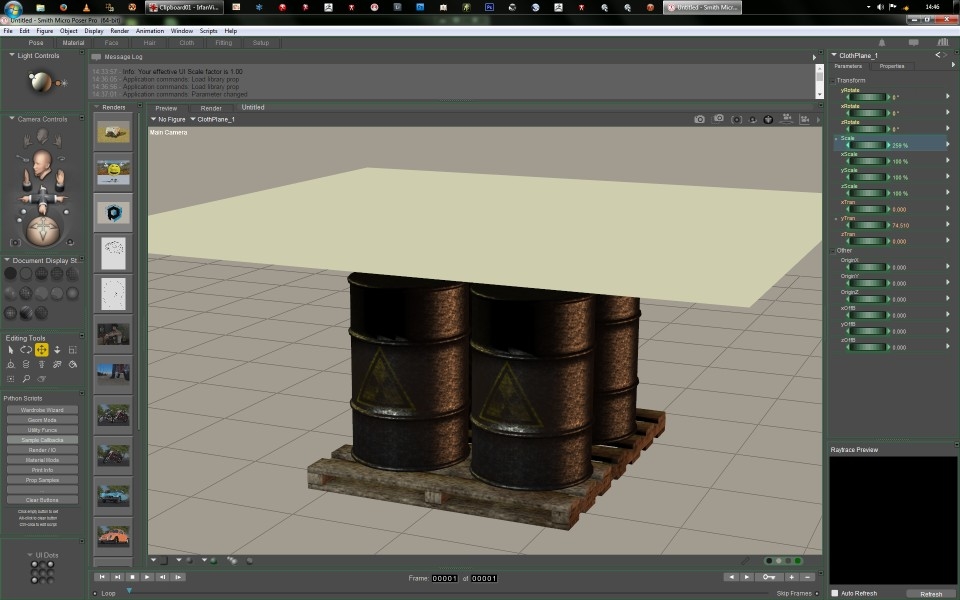The image size is (960, 600).
Task: Click the camera render icon above viewport
Action: point(700,119)
